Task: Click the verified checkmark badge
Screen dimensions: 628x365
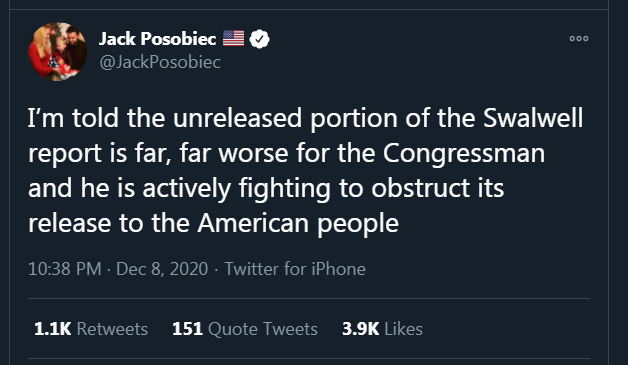Action: (x=260, y=39)
